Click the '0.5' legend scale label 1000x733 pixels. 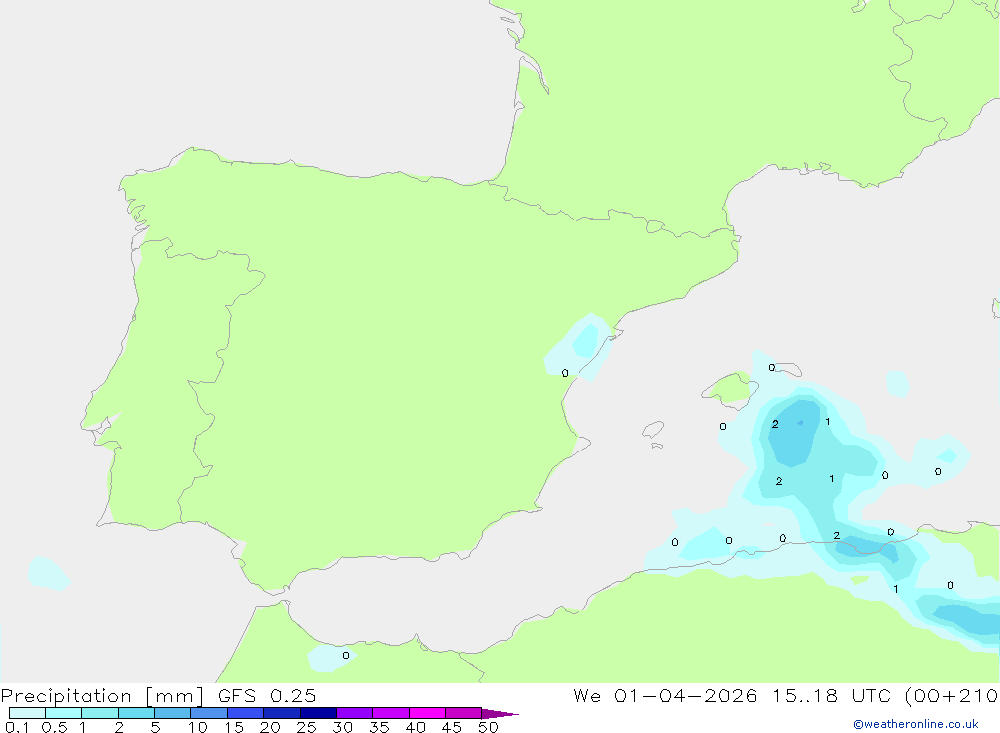[x=54, y=727]
